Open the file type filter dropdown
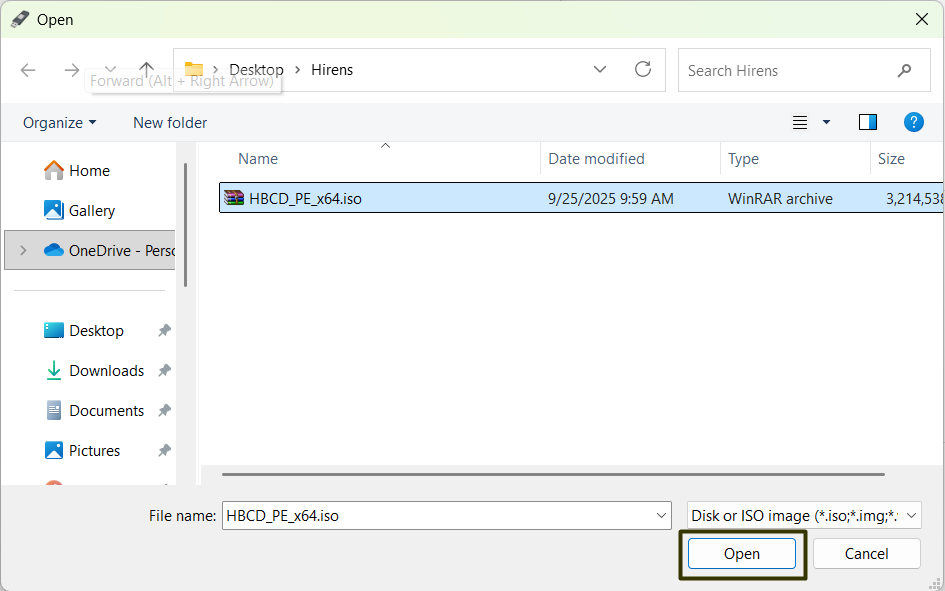 click(804, 516)
